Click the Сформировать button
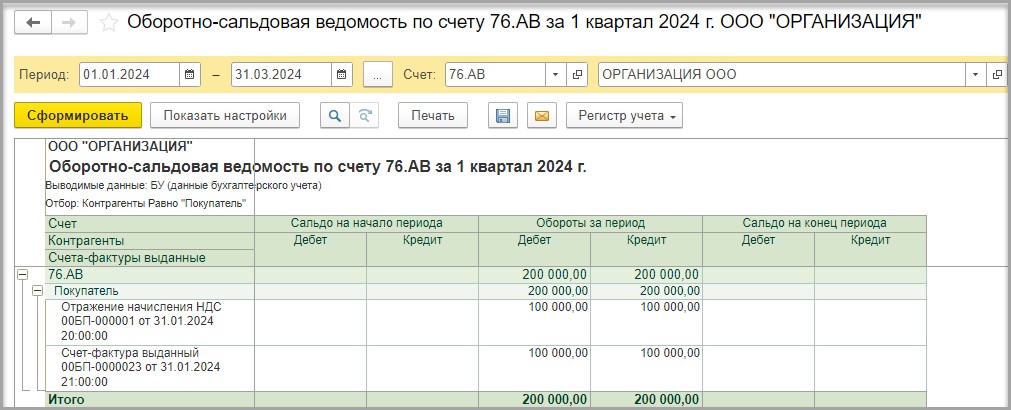The image size is (1011, 410). pos(77,115)
